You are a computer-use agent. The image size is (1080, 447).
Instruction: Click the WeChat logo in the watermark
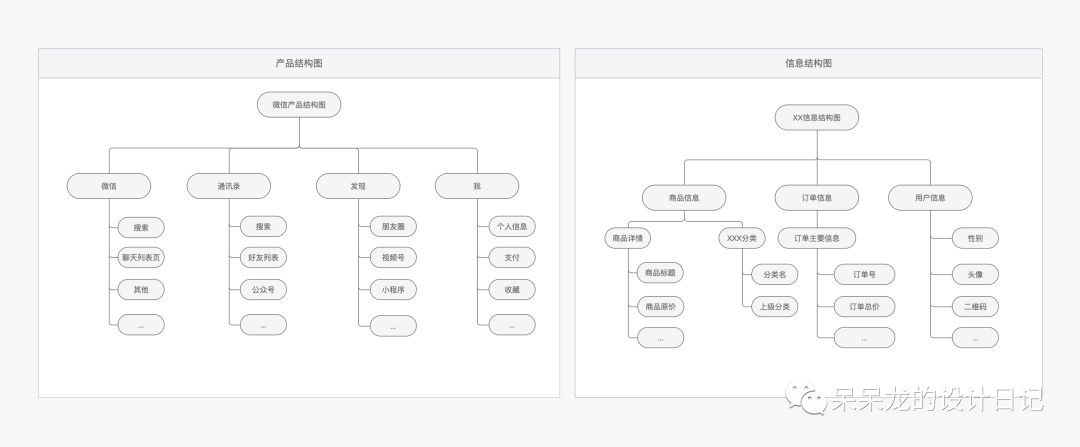801,400
